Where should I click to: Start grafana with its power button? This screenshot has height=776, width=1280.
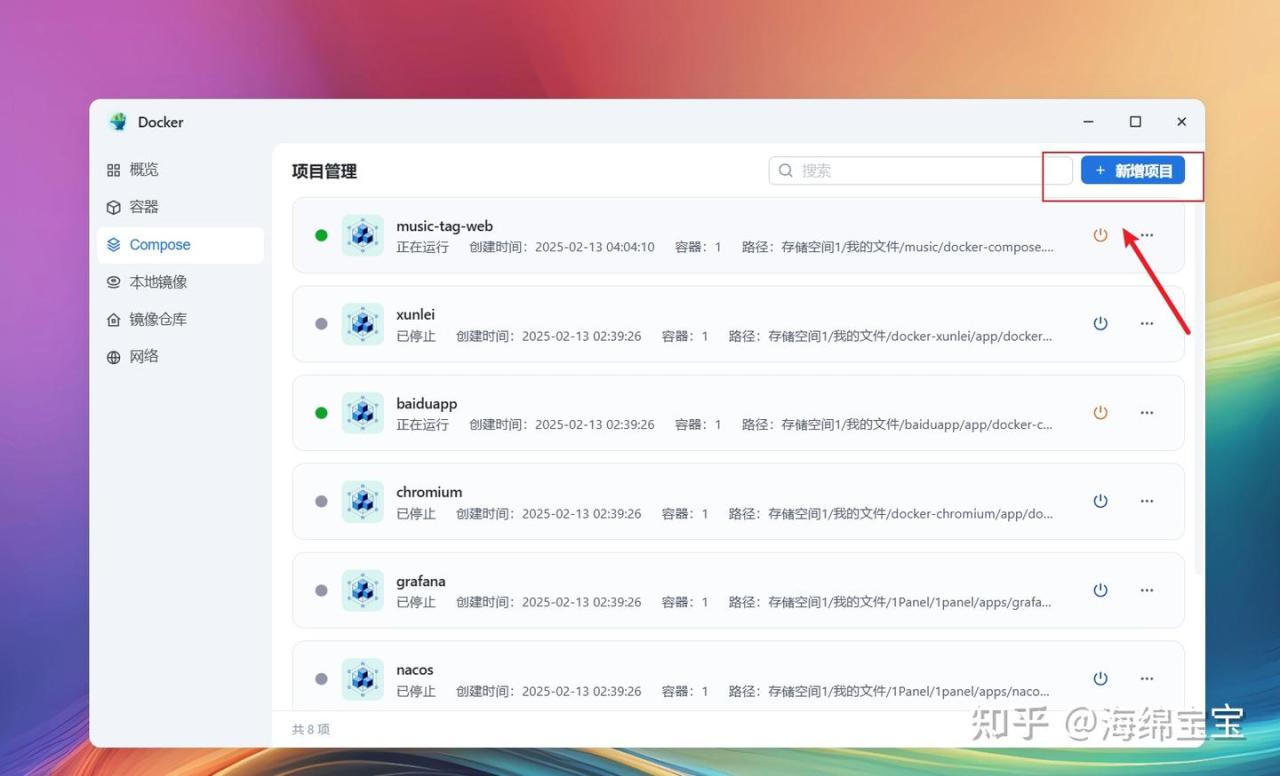tap(1100, 590)
